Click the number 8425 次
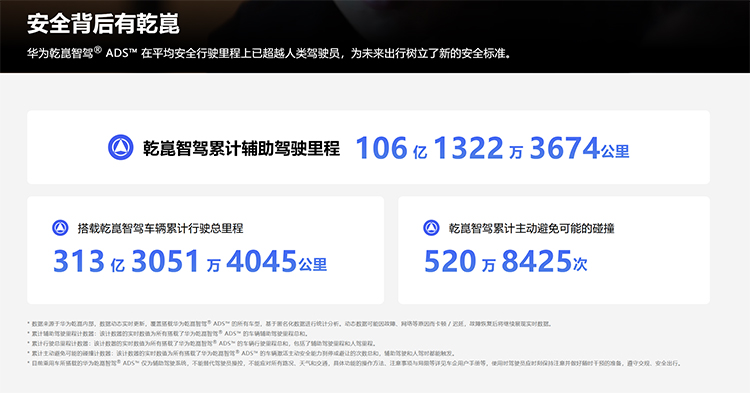This screenshot has height=393, width=750. 544,261
